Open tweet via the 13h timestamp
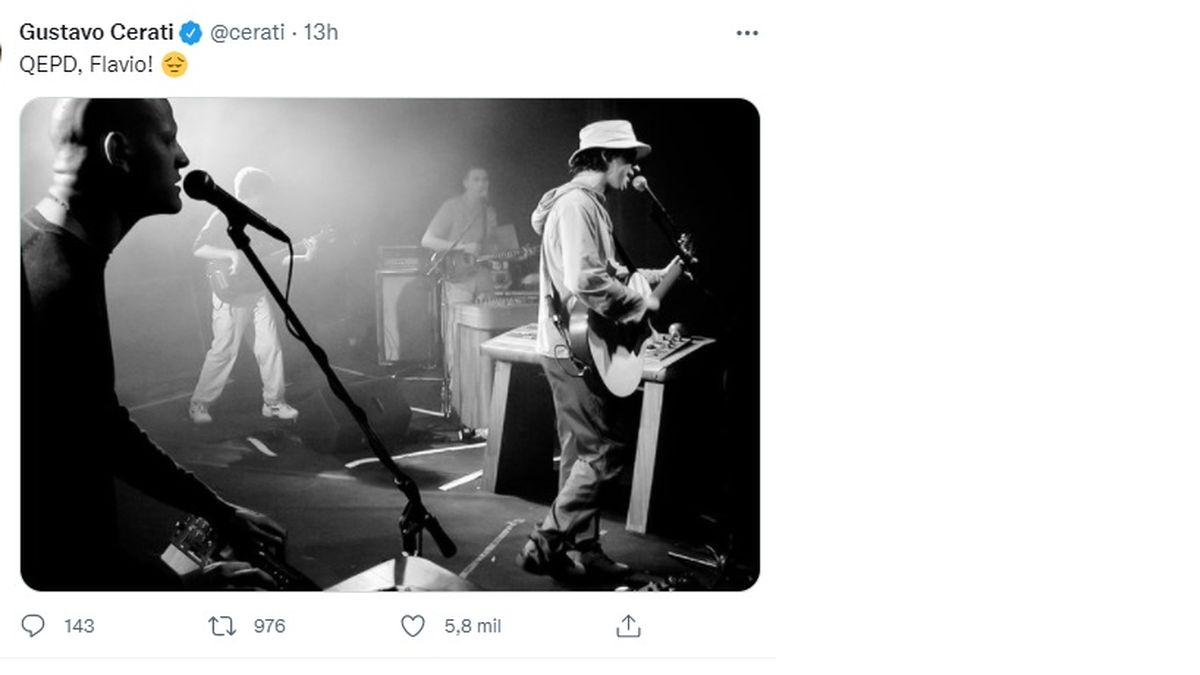The width and height of the screenshot is (1200, 675). pos(321,32)
